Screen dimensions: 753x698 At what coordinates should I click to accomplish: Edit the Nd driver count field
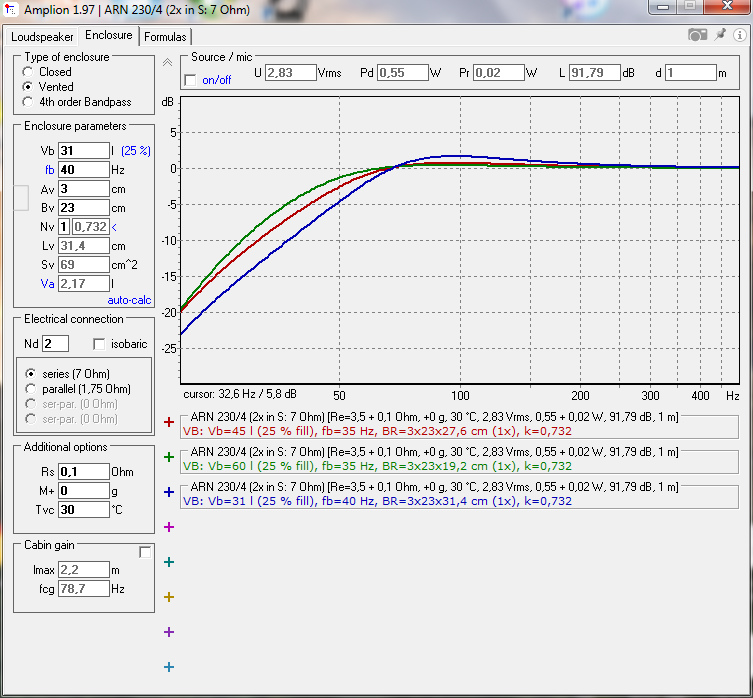point(55,344)
